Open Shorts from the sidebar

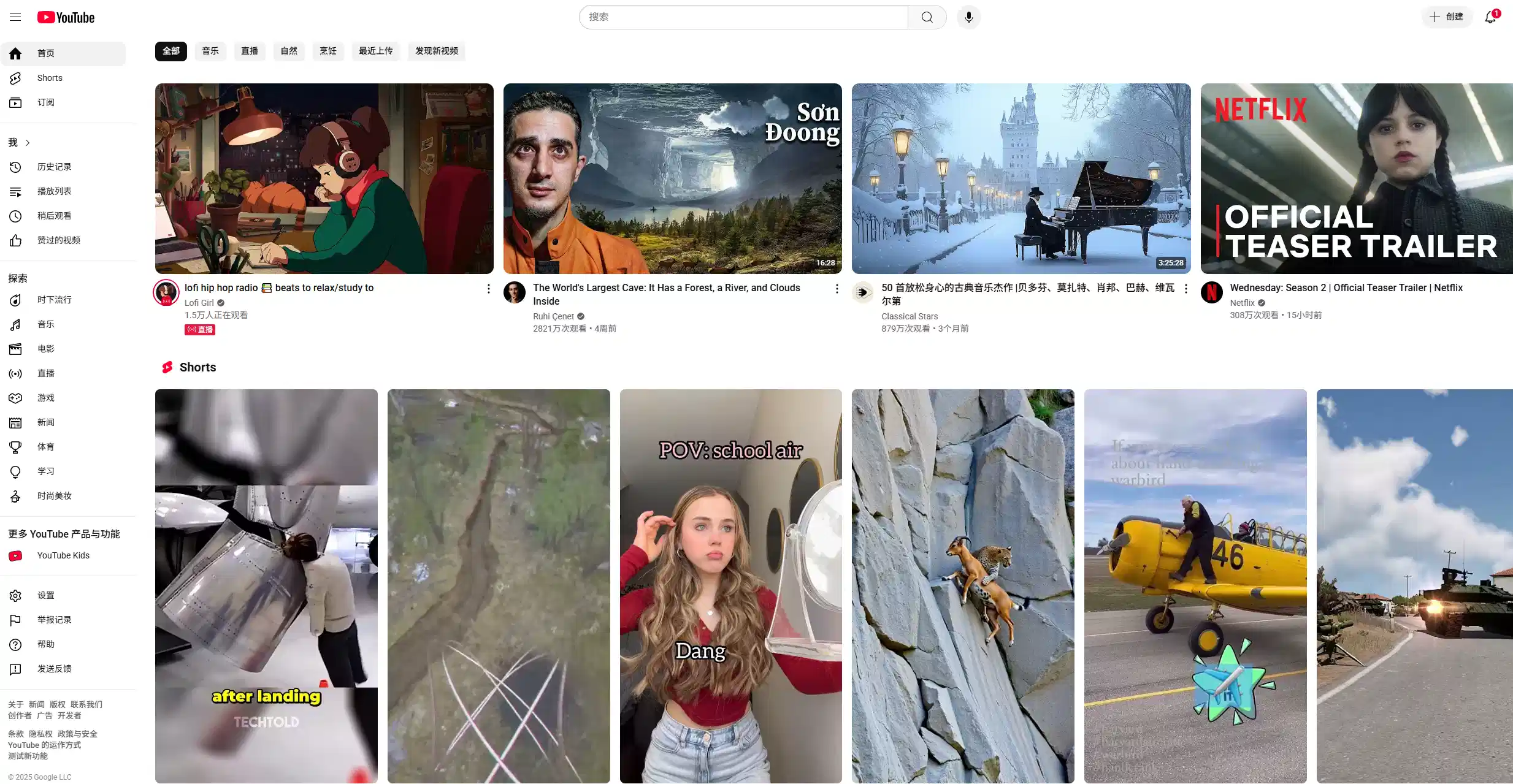[49, 78]
